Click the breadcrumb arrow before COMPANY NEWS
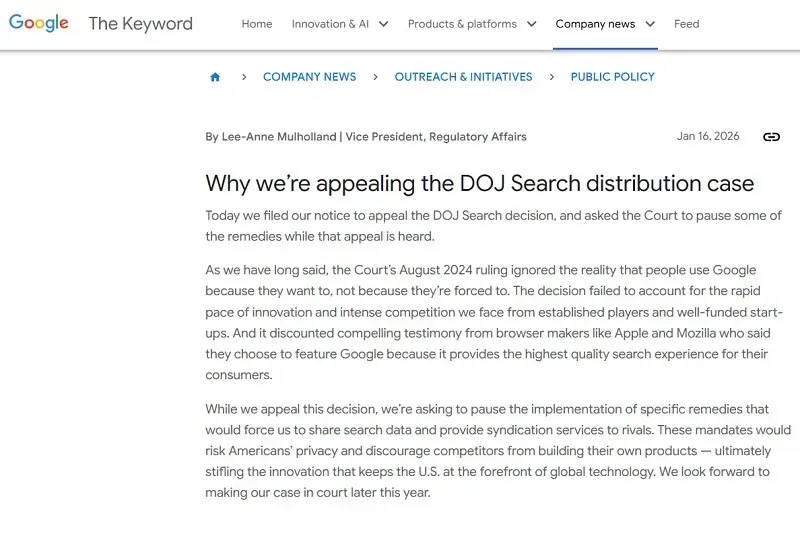 tap(243, 77)
